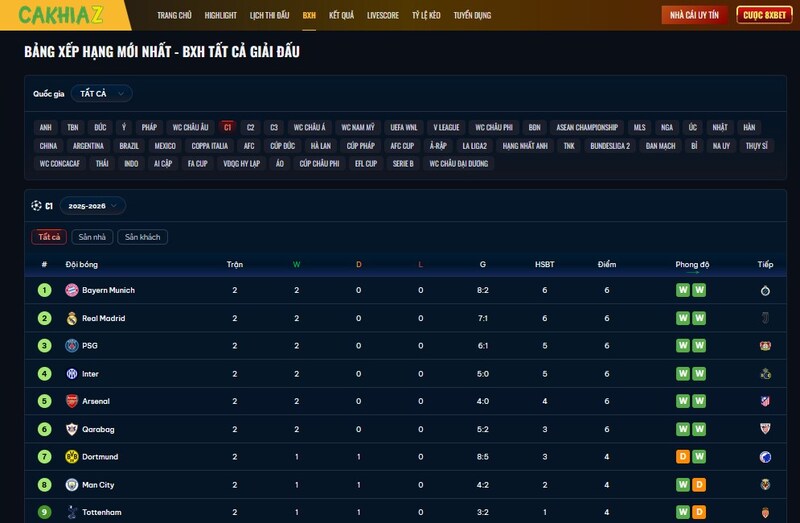This screenshot has height=523, width=800.
Task: Click the Bayern Munich club crest icon
Action: (72, 290)
